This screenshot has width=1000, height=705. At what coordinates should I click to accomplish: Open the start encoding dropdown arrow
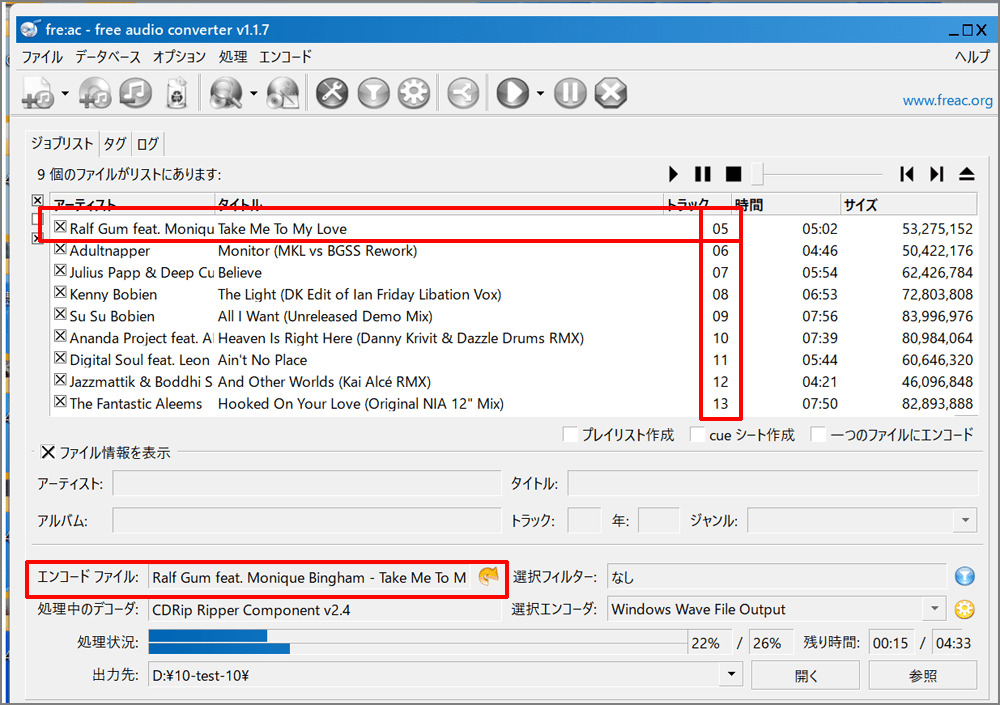click(540, 93)
